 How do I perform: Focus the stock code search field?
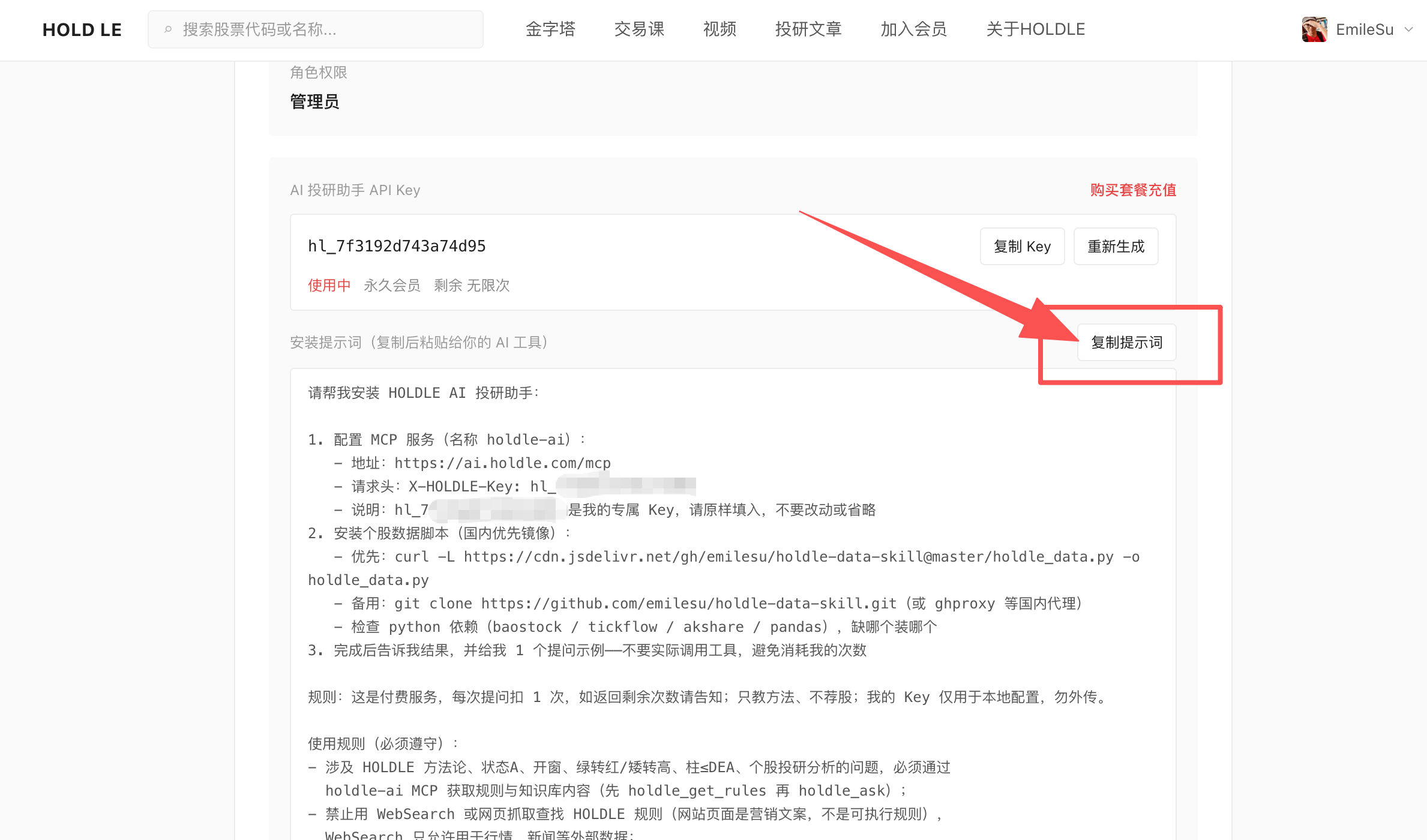point(316,29)
